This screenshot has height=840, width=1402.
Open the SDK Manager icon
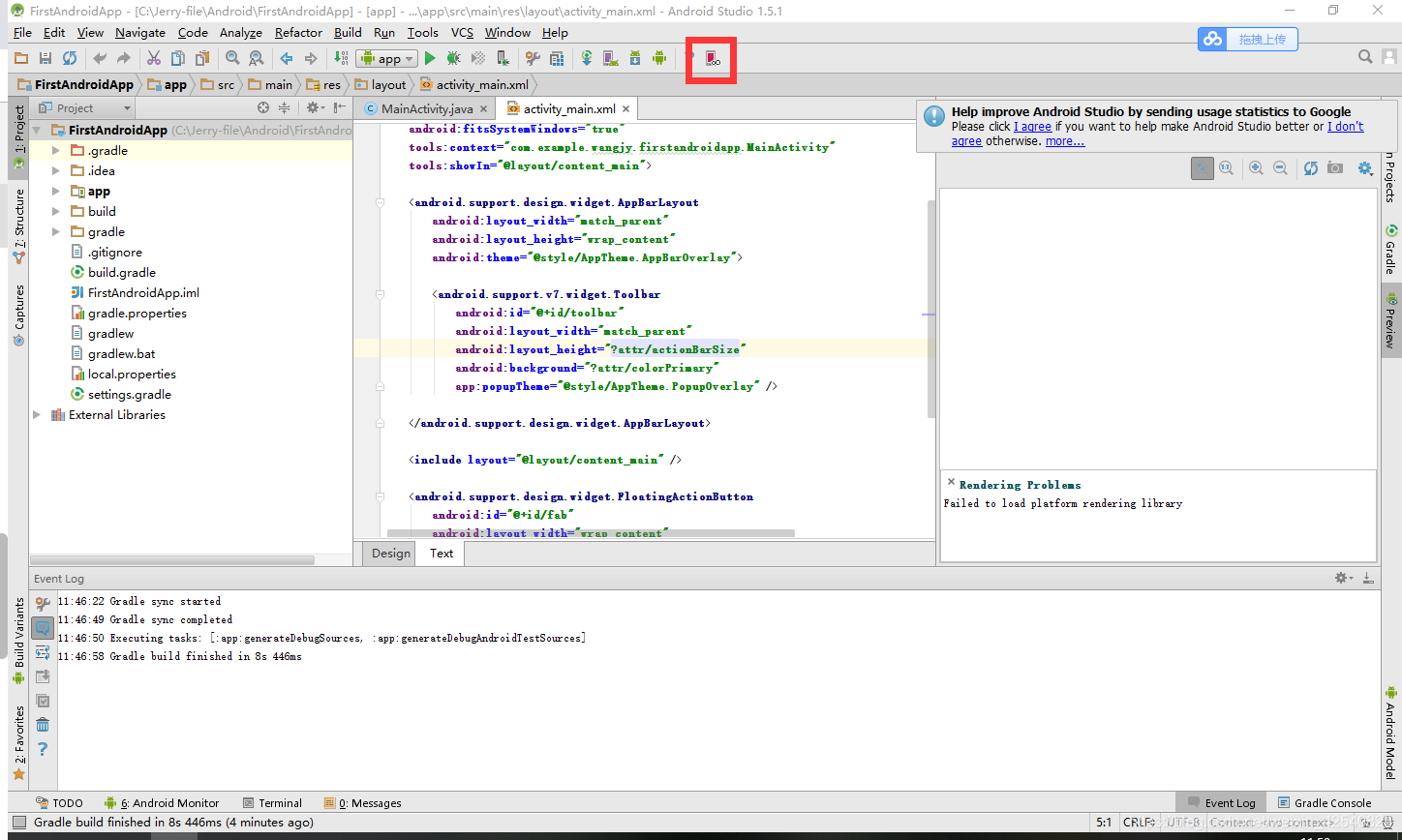coord(635,58)
